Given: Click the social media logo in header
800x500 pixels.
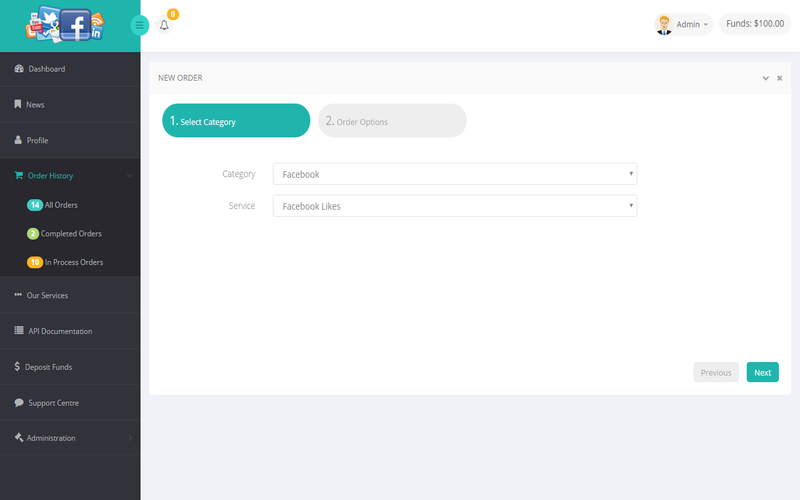Looking at the screenshot, I should click(65, 24).
